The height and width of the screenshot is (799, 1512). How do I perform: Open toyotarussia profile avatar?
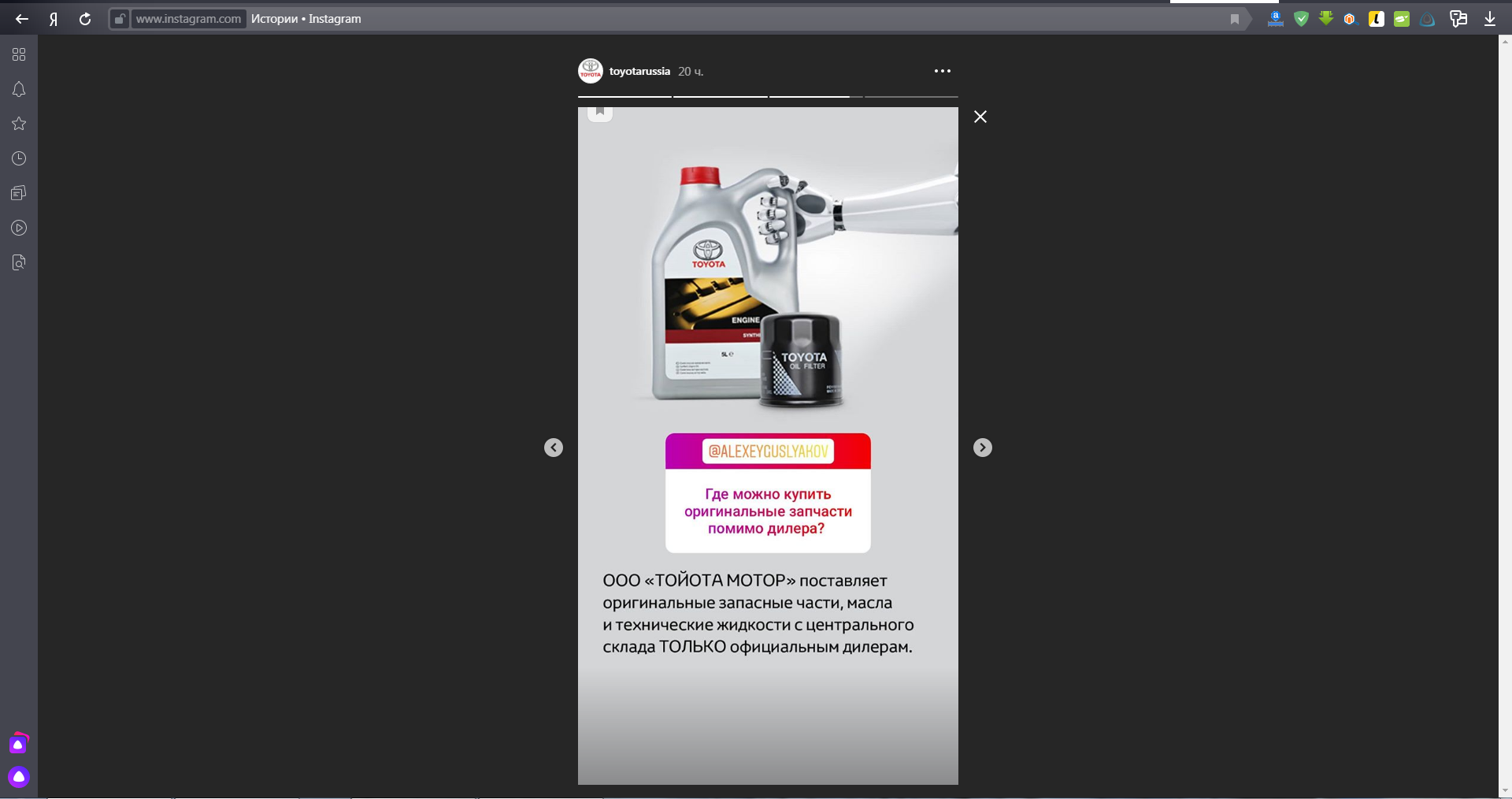tap(591, 71)
